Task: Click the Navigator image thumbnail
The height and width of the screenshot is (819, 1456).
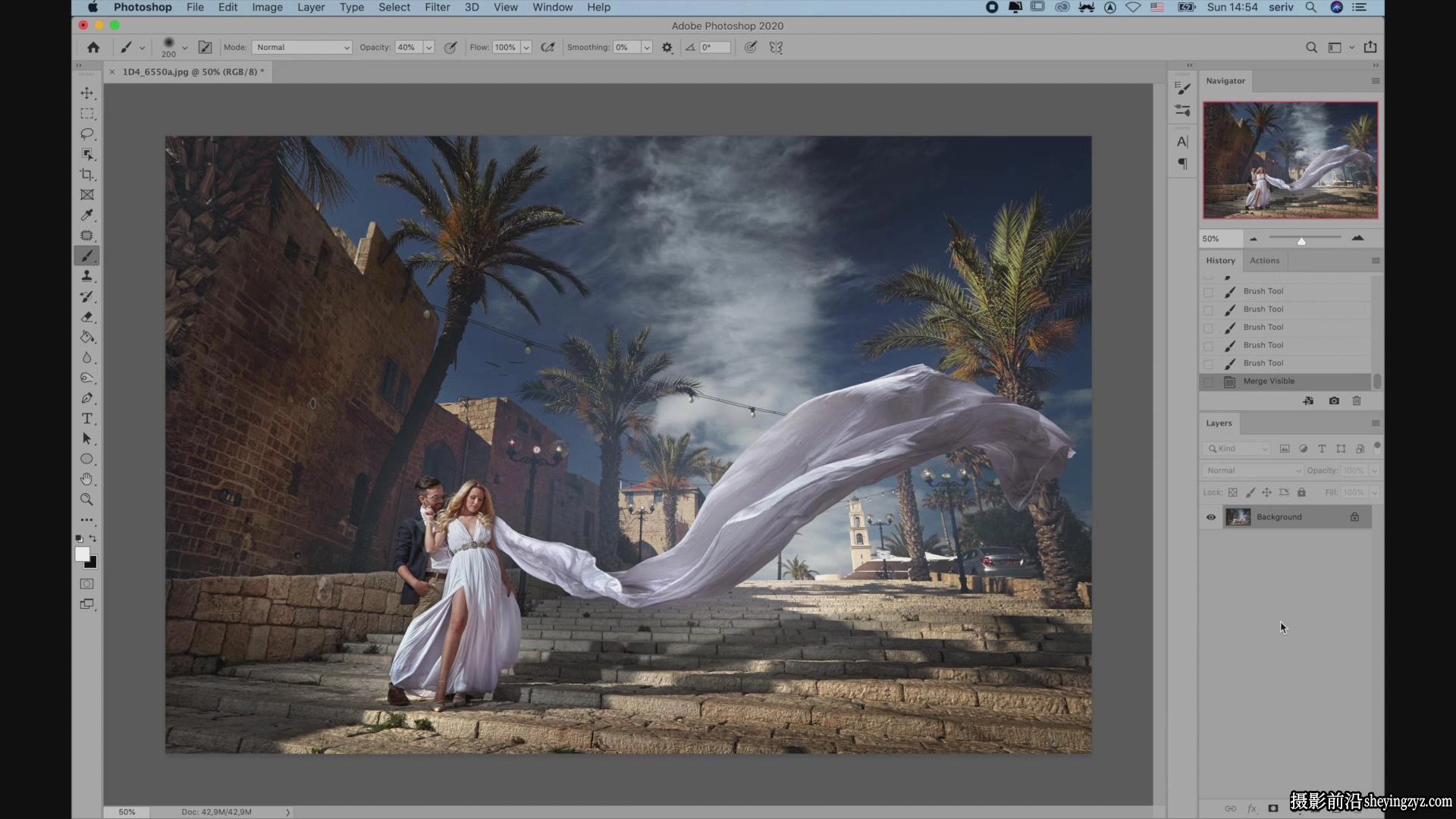Action: [1291, 160]
